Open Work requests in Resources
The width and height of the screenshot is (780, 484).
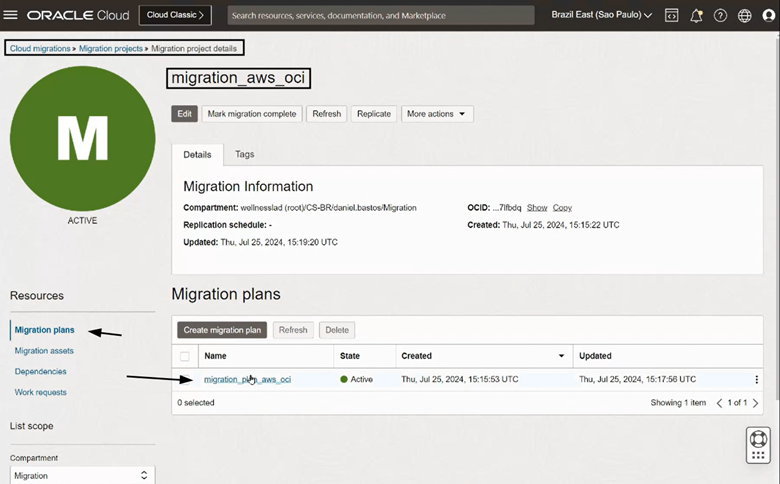[40, 392]
